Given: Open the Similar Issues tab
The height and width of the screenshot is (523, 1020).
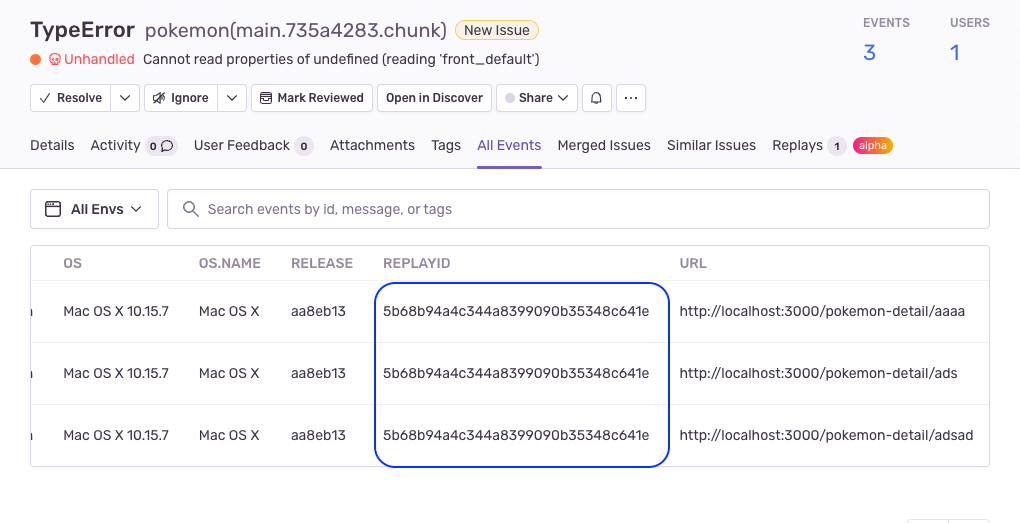Looking at the screenshot, I should pyautogui.click(x=711, y=146).
